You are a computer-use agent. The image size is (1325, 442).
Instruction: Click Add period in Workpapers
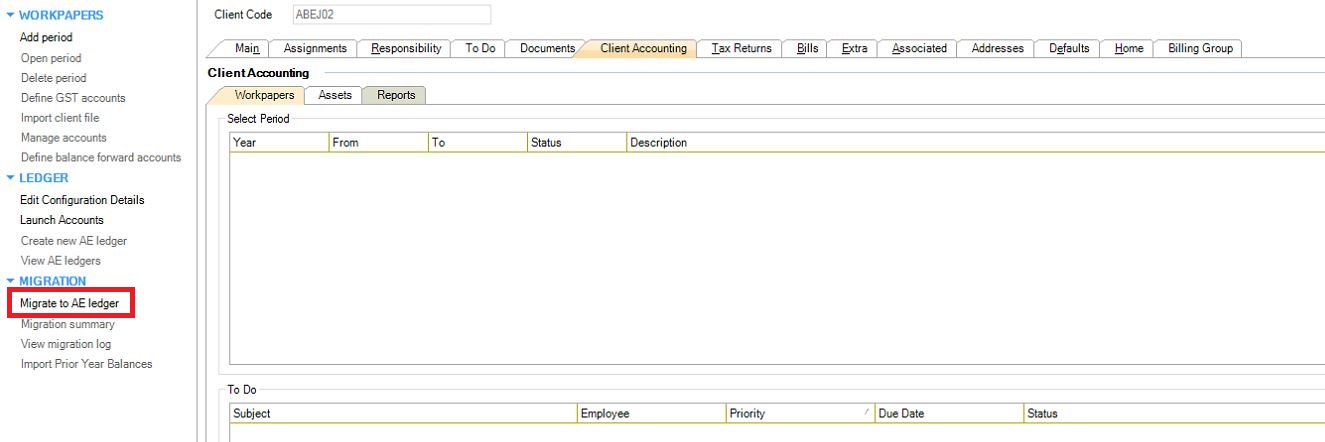point(46,38)
